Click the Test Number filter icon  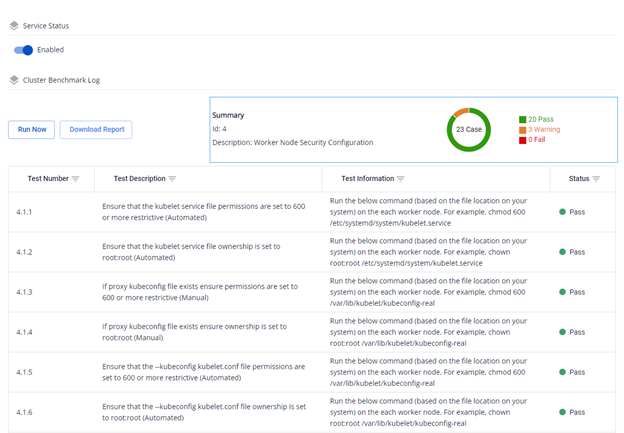coord(78,179)
